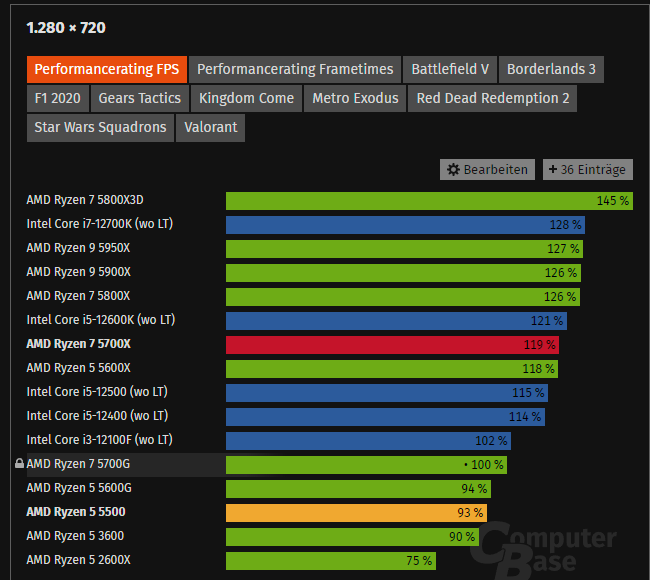Click the 115 % blue bar

click(387, 393)
